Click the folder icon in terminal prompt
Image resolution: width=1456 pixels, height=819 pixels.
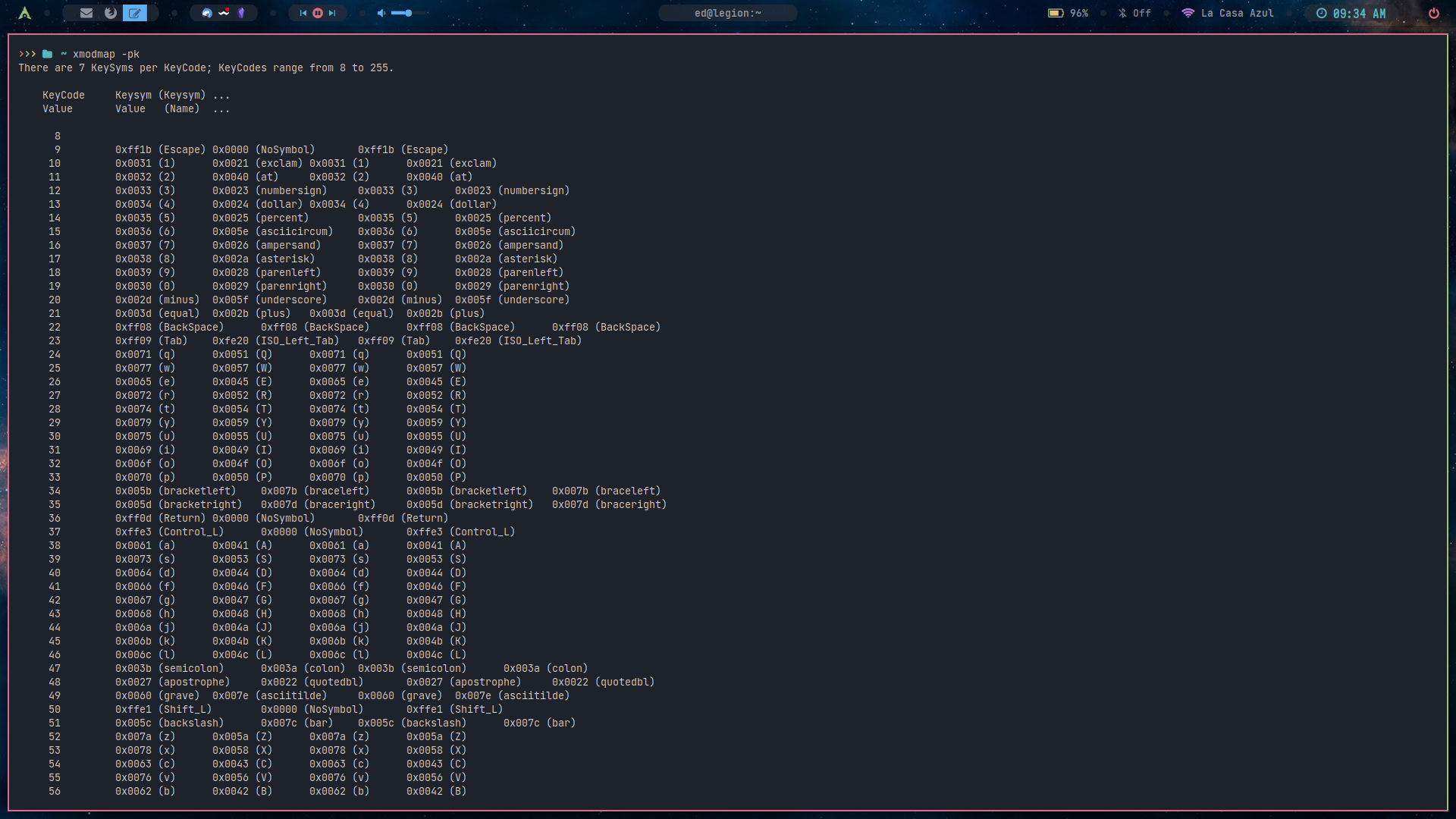(47, 54)
